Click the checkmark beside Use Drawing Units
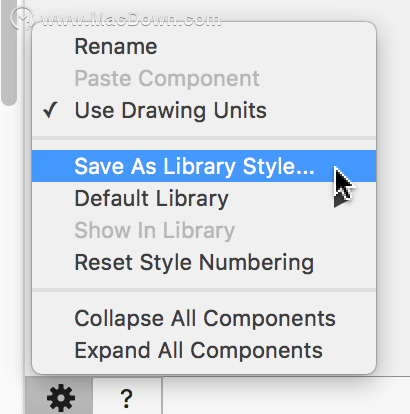Screen dimensions: 410x414 coord(50,110)
